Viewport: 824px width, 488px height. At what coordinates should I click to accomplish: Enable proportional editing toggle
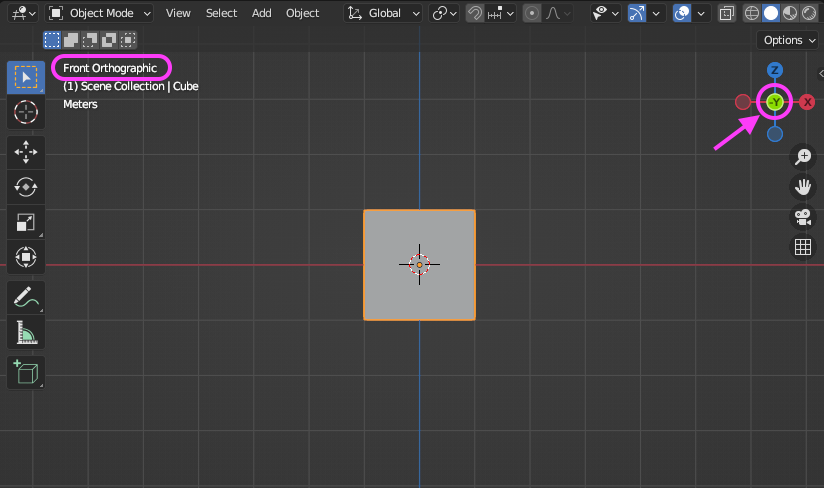click(532, 13)
